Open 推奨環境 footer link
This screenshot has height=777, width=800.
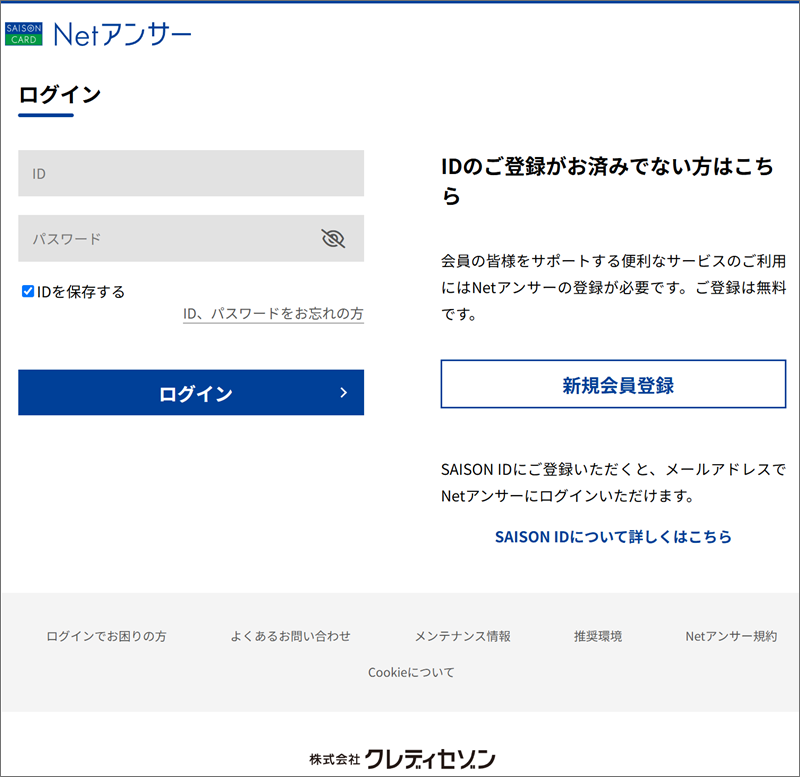click(598, 636)
